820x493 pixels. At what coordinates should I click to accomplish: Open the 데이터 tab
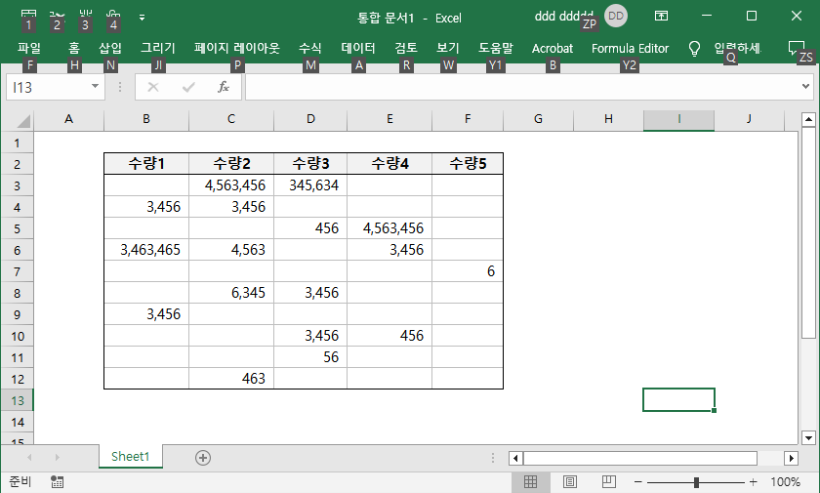[x=358, y=49]
